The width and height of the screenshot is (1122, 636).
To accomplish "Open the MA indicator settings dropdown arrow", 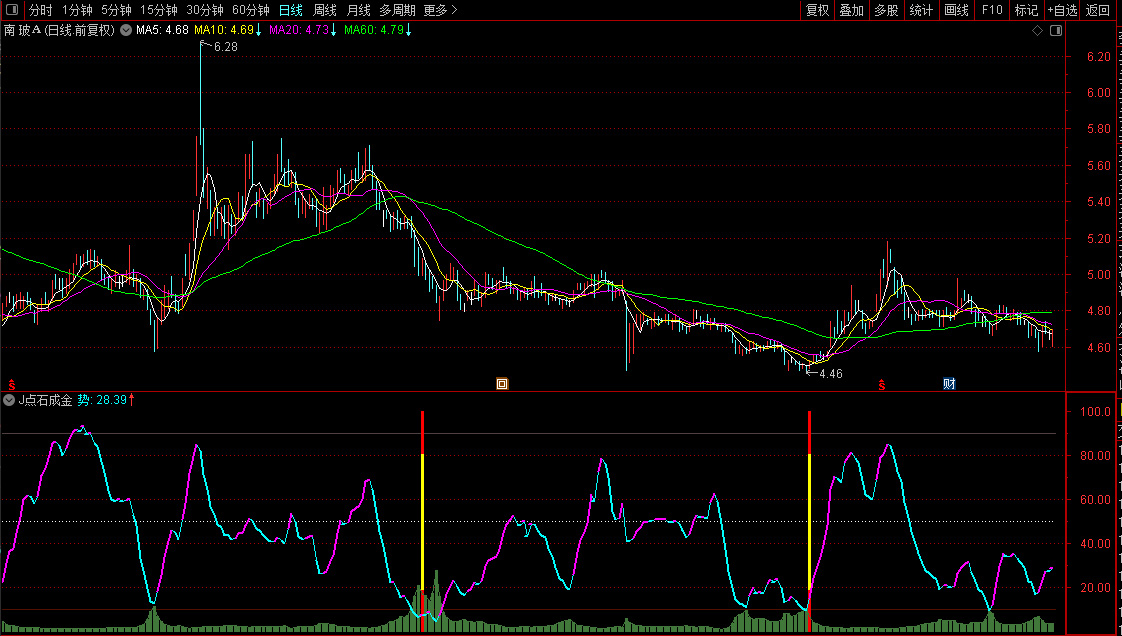I will pos(126,30).
